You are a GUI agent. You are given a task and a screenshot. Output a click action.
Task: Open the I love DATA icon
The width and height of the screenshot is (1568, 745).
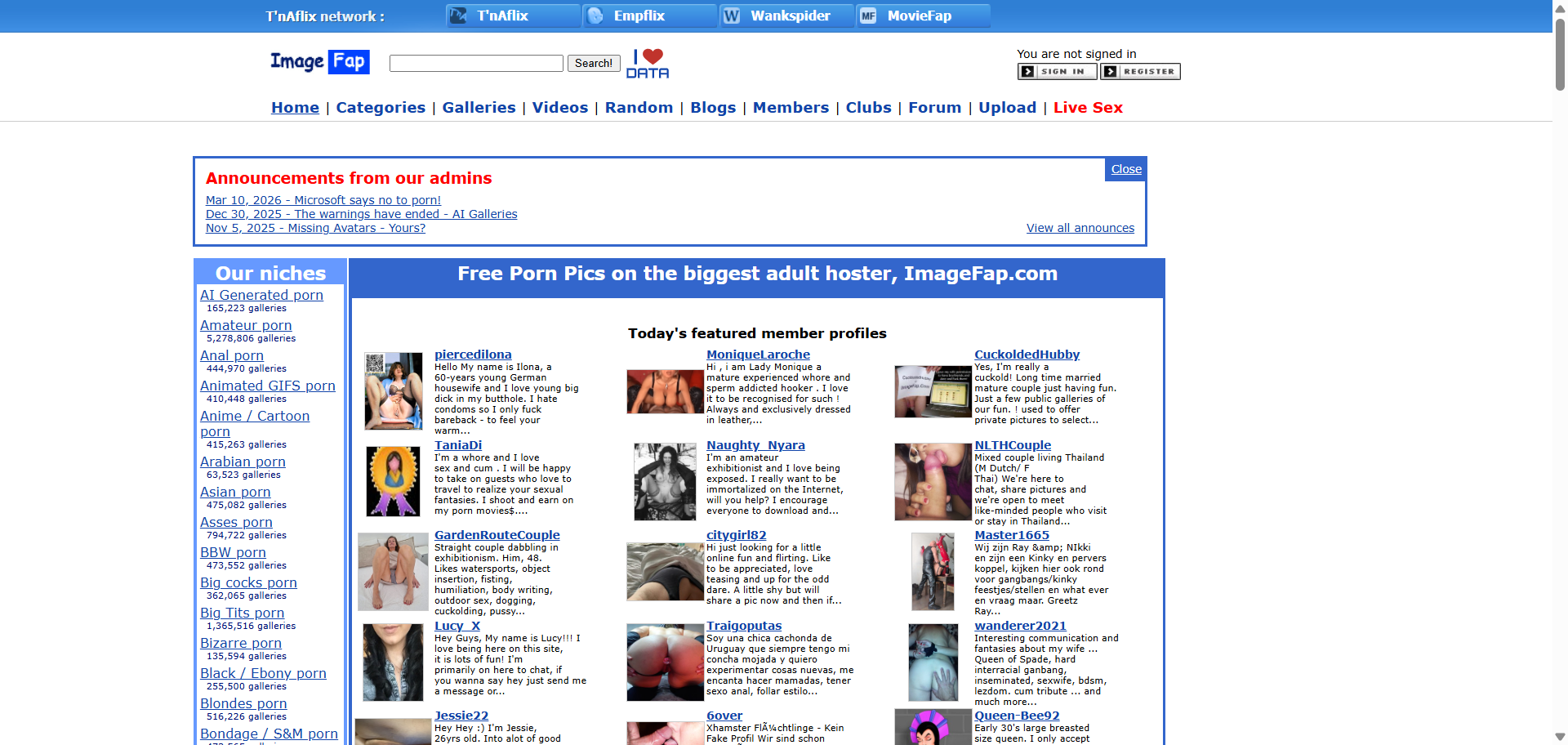point(648,63)
